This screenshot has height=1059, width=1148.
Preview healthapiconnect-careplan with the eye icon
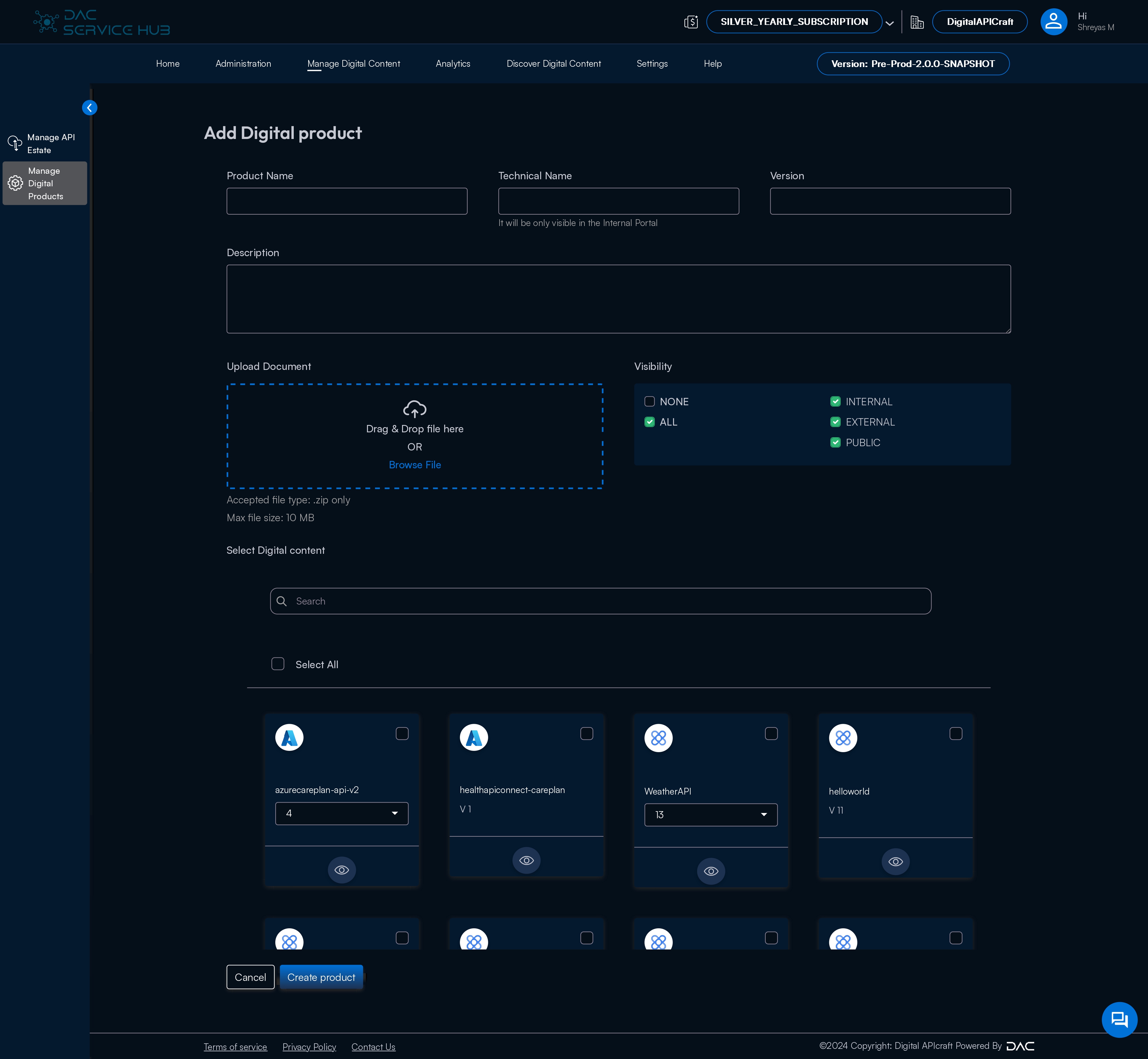click(x=526, y=860)
